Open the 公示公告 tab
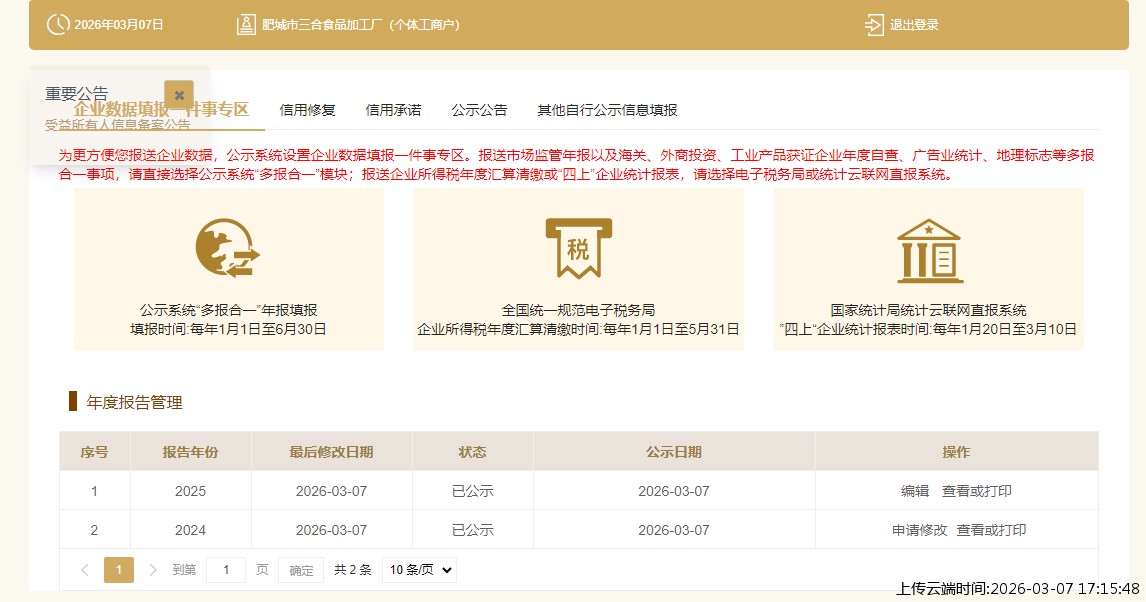 click(479, 110)
